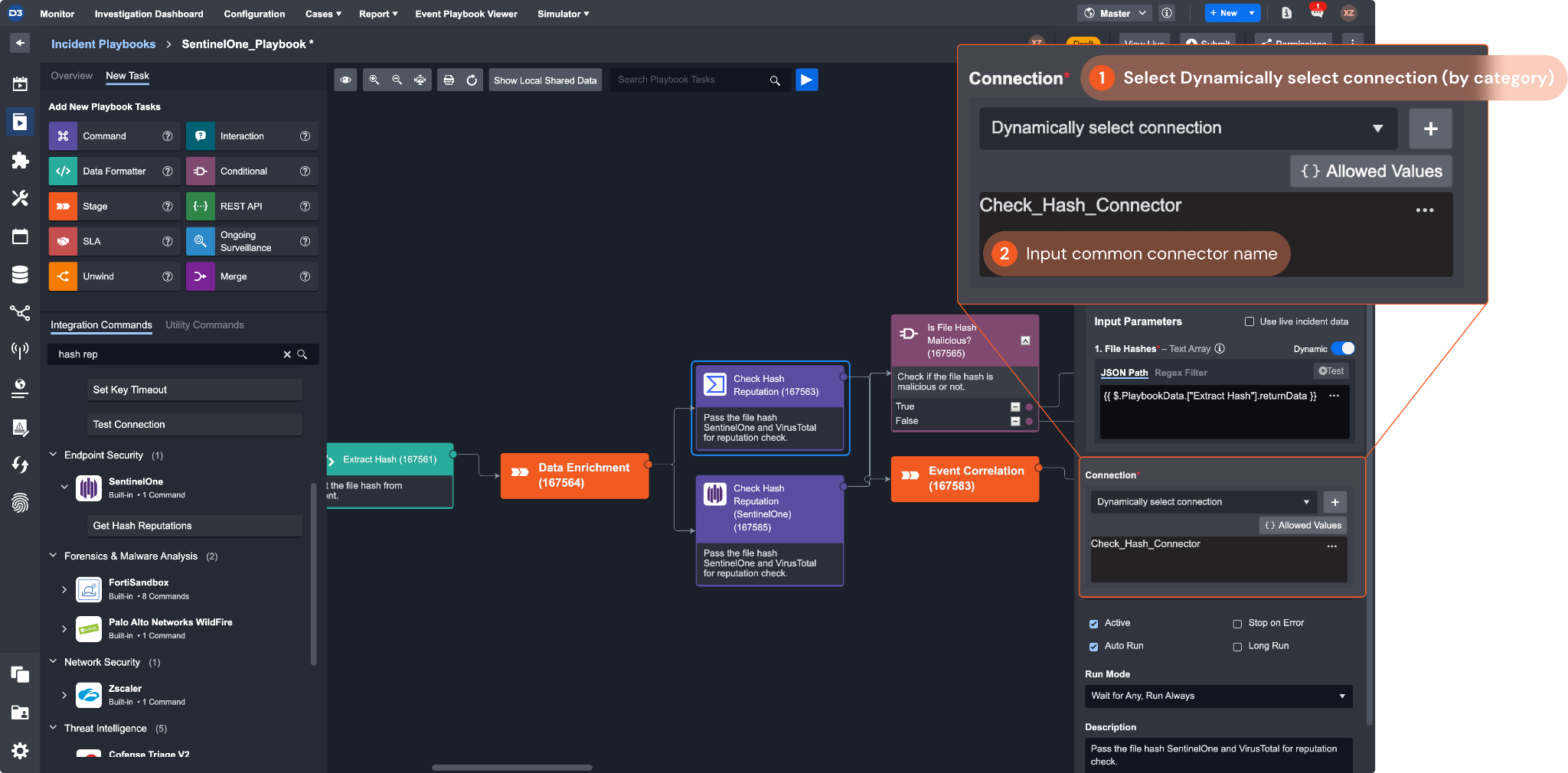Screen dimensions: 1568x773
Task: Collapse the Endpoint Security category
Action: coord(53,455)
